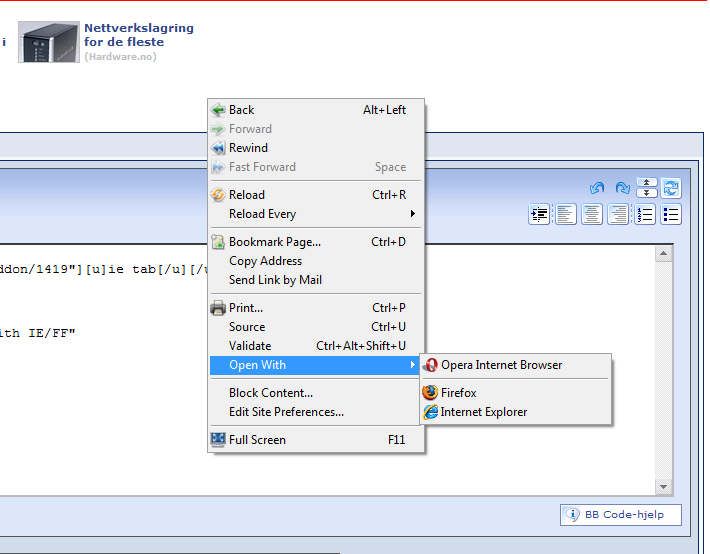
Task: Click the red Opera logo icon
Action: tap(431, 365)
